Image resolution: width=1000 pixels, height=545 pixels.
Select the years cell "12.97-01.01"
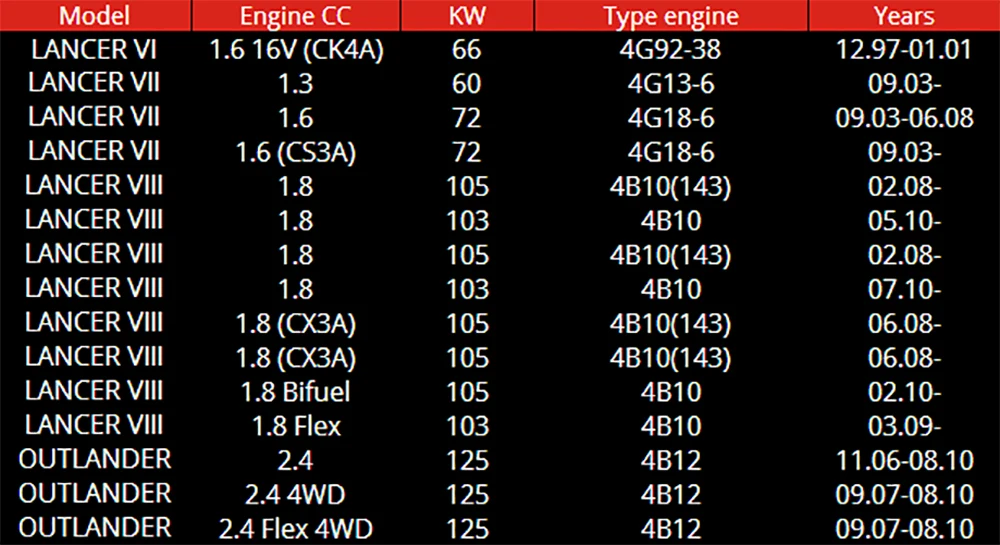904,50
